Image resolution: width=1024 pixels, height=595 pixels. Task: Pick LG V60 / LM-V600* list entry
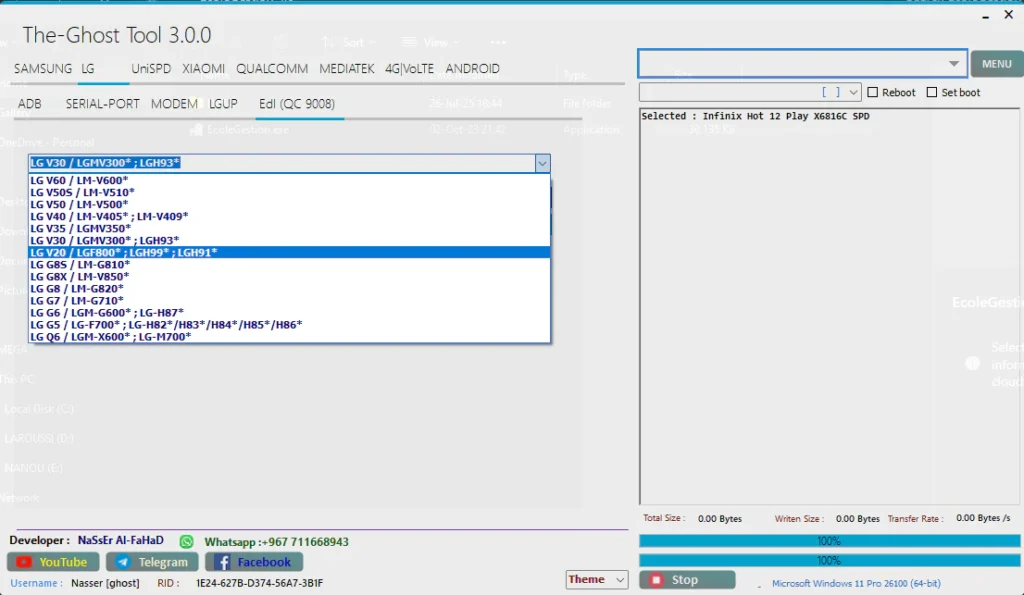(80, 181)
